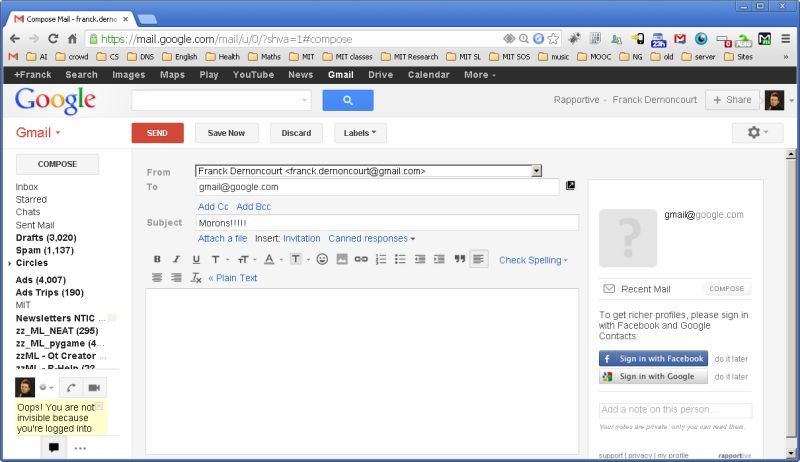800x462 pixels.
Task: Select the Compose Mail browser tab
Action: (x=71, y=19)
